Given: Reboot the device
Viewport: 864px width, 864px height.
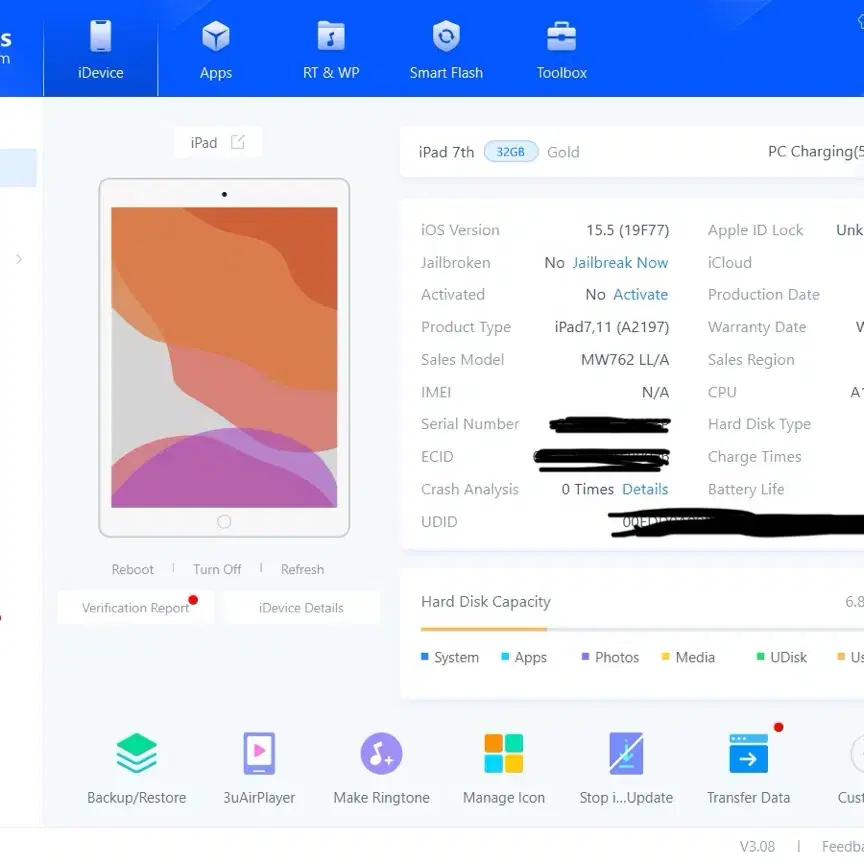Looking at the screenshot, I should (132, 569).
